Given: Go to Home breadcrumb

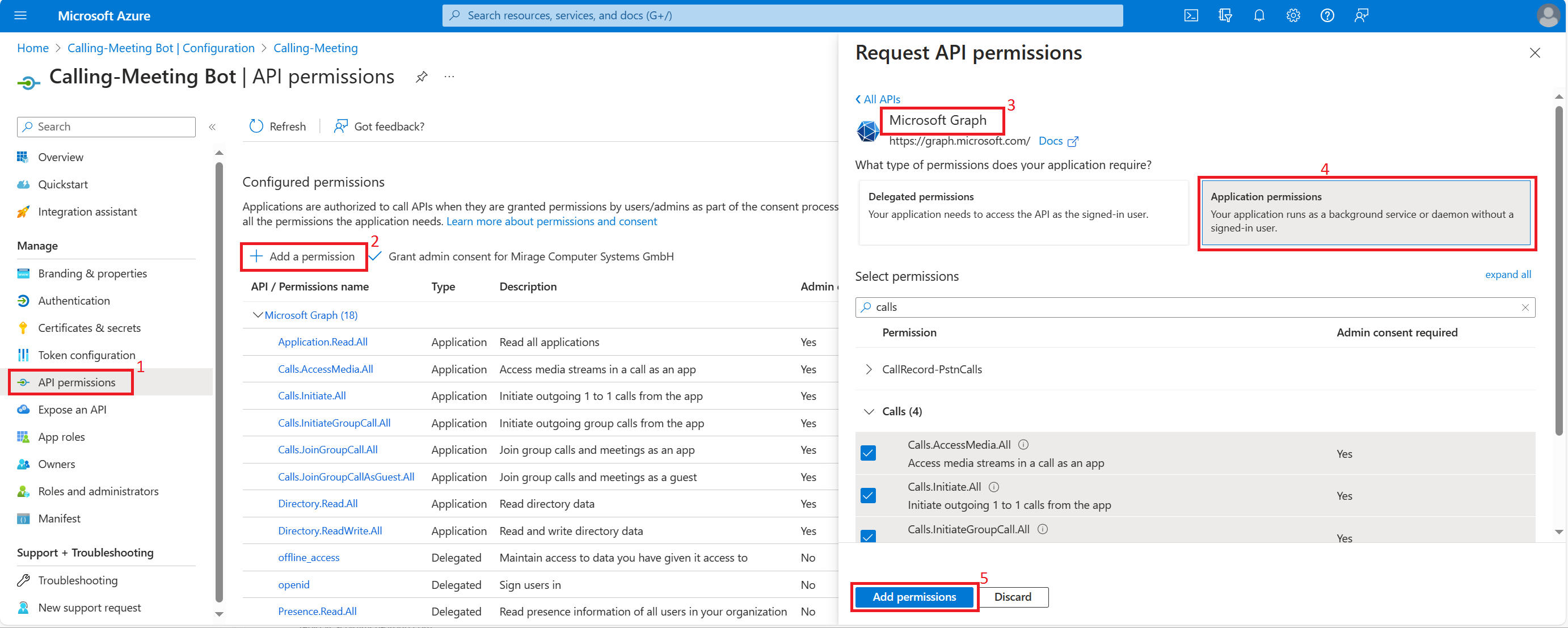Looking at the screenshot, I should (x=33, y=48).
